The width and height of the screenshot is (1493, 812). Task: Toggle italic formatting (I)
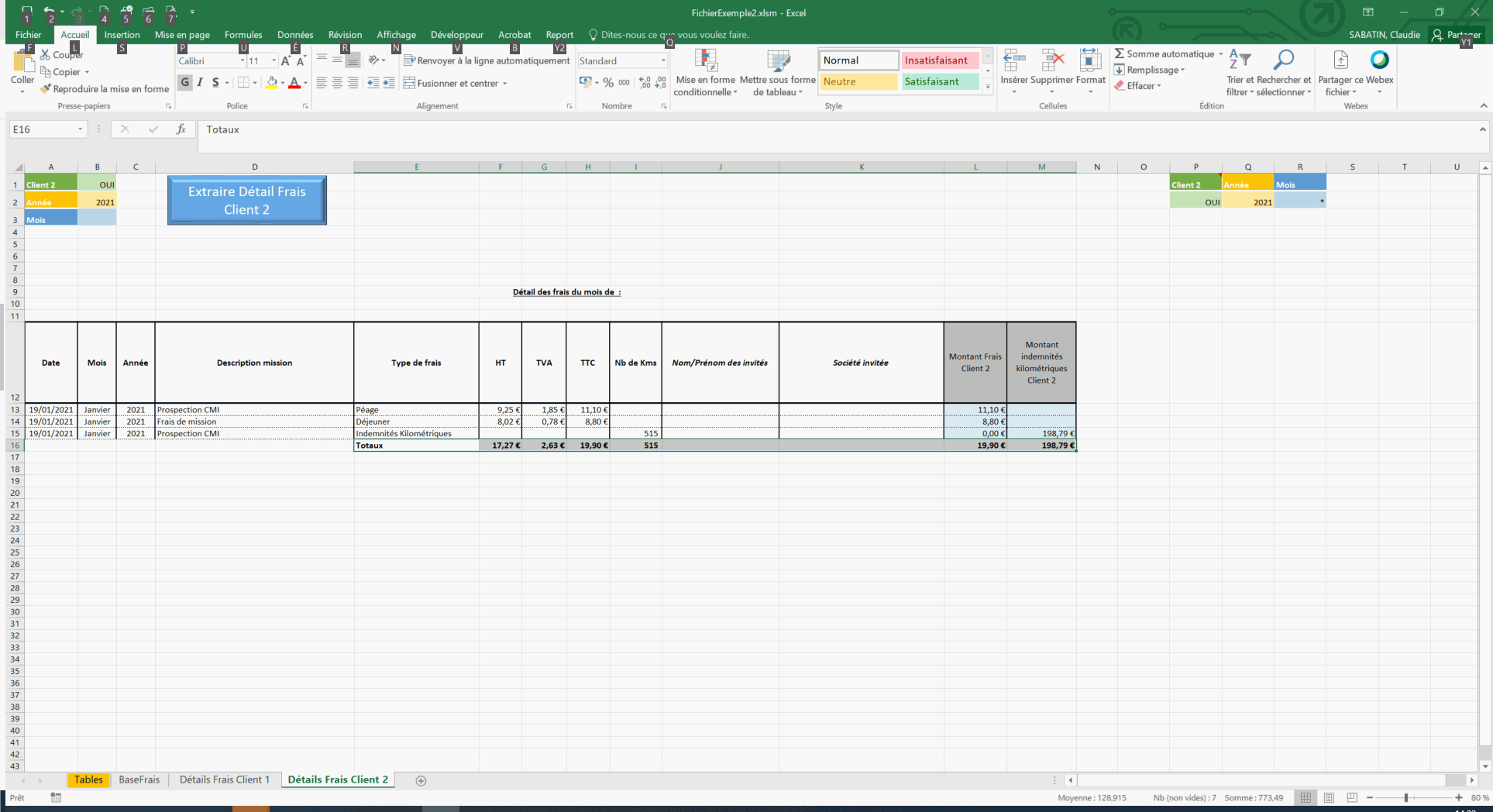click(x=200, y=82)
